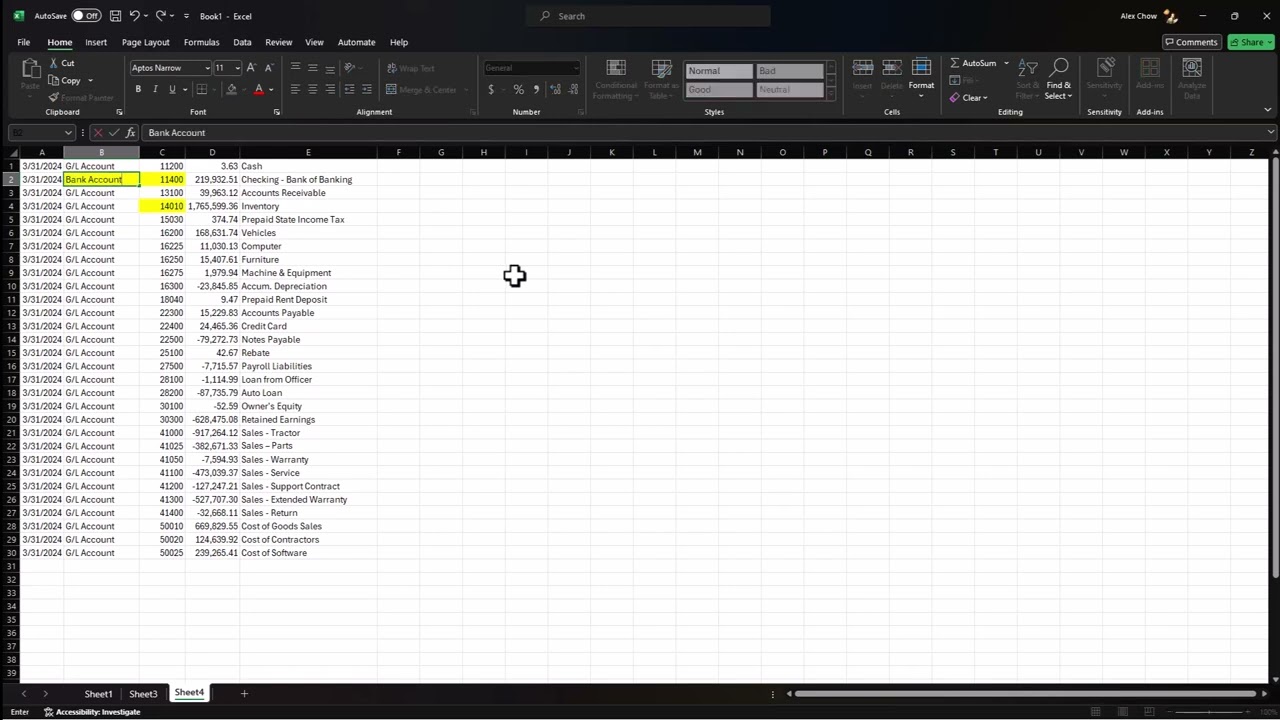Expand the Copy options arrow
1280x720 pixels.
point(90,80)
